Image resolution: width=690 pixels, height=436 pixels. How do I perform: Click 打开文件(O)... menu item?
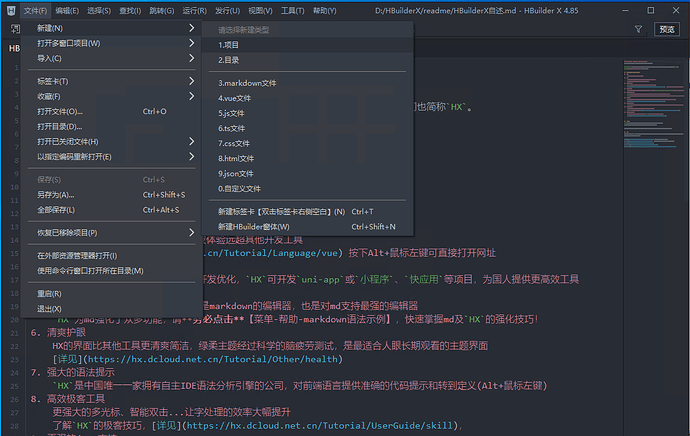tap(60, 112)
